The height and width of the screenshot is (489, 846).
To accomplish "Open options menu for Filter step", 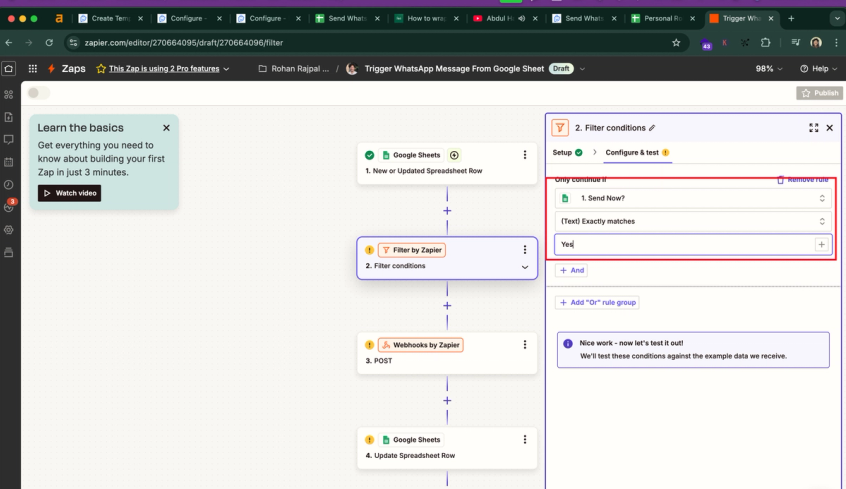I will coord(524,250).
